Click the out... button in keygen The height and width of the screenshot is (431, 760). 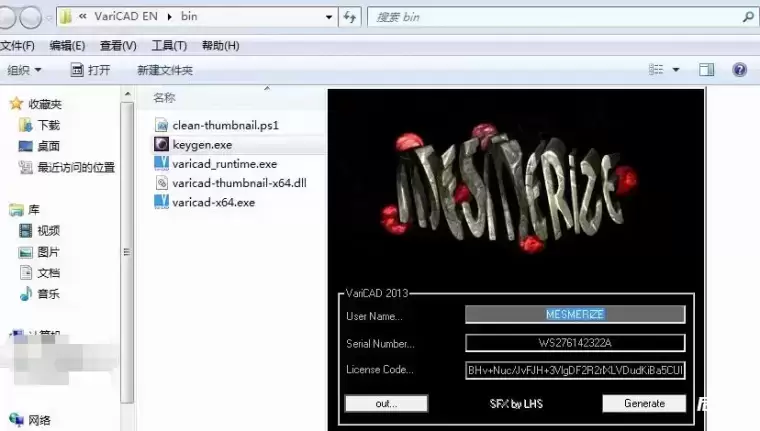pos(386,403)
